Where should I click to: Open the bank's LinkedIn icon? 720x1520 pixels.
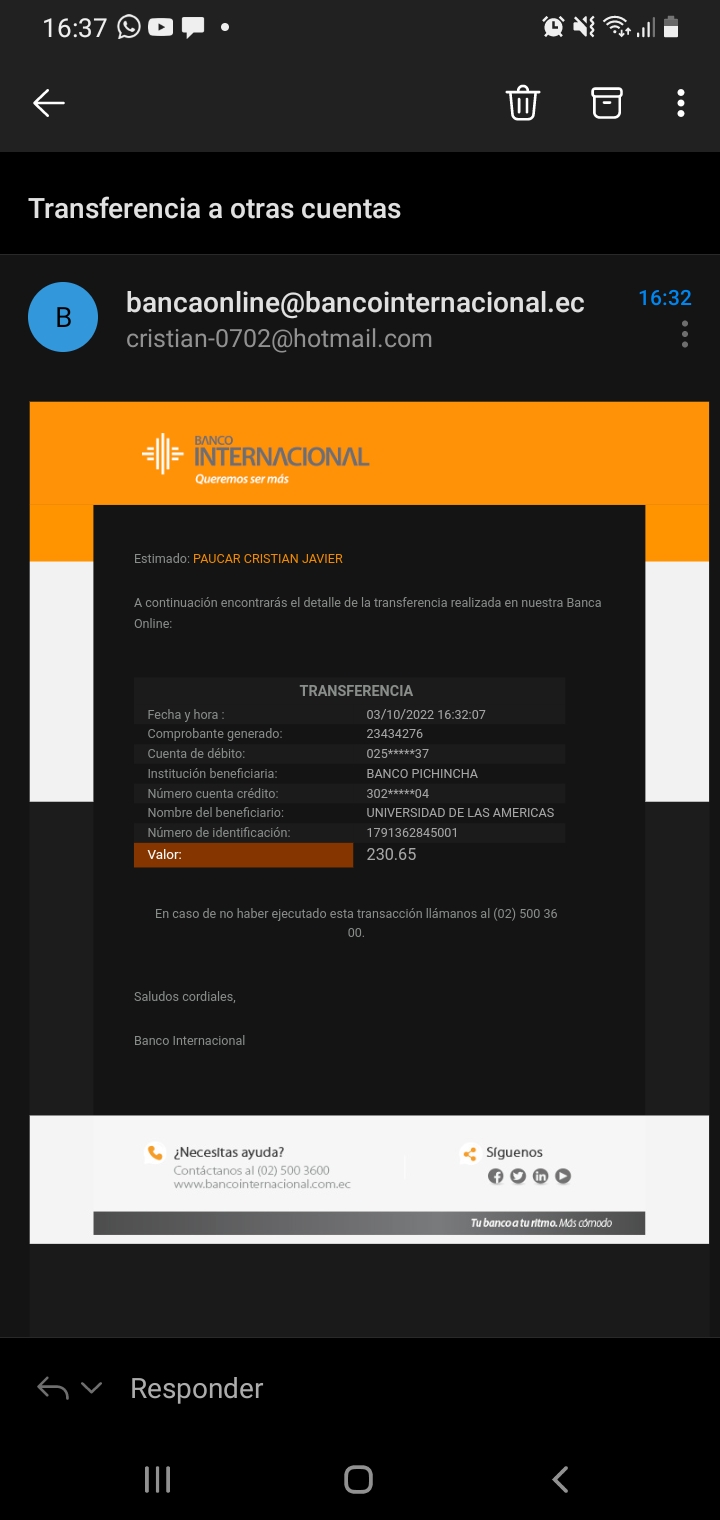pyautogui.click(x=540, y=1176)
